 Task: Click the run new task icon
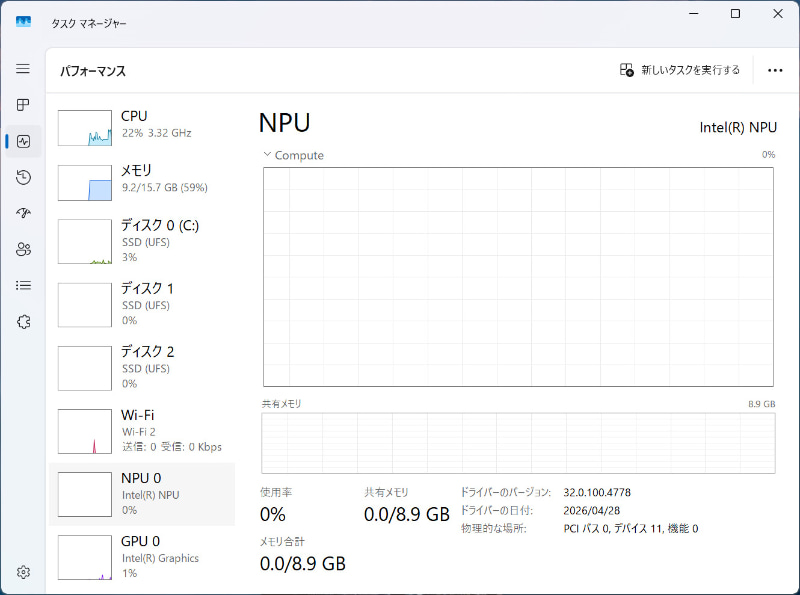[627, 70]
